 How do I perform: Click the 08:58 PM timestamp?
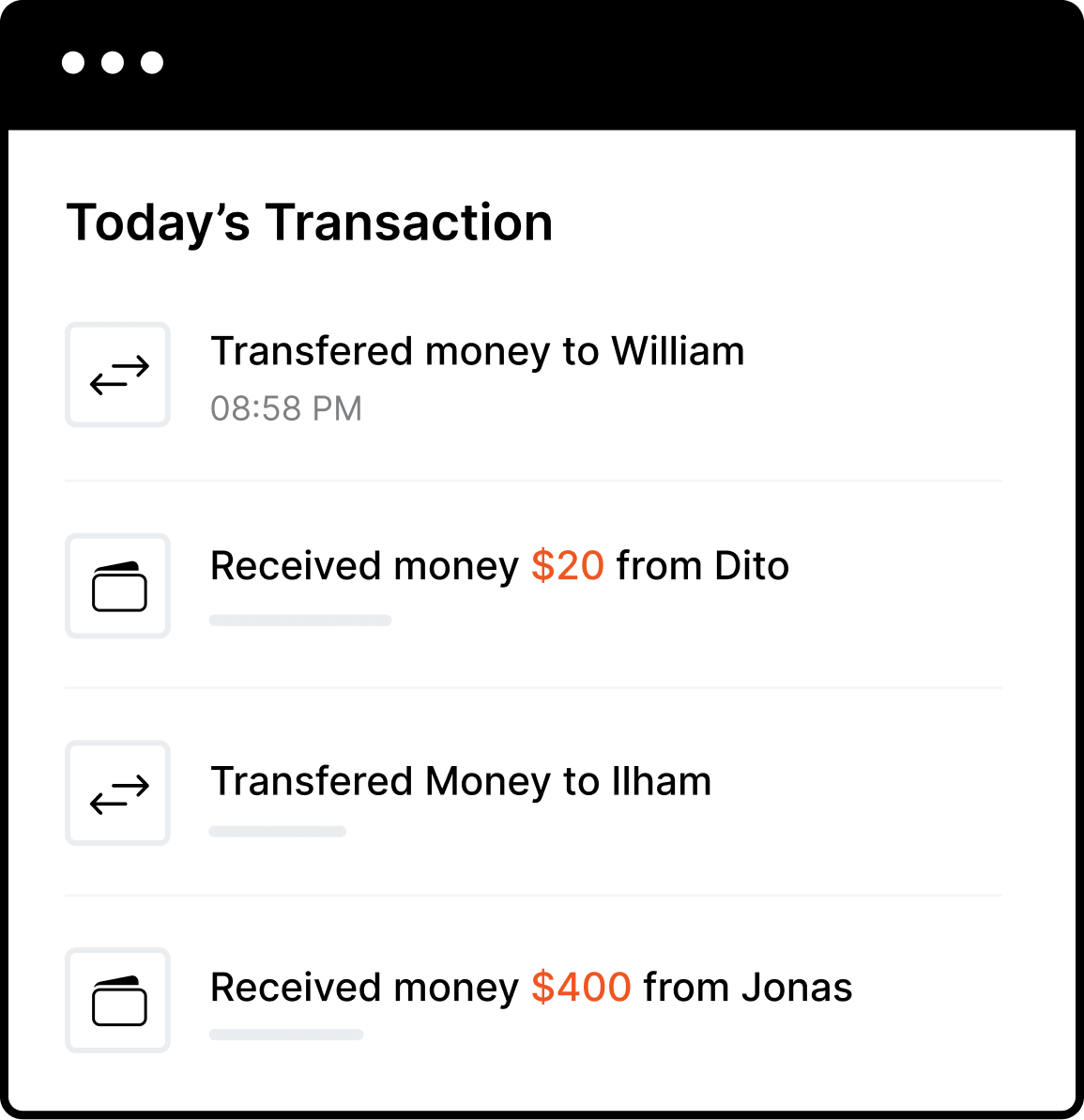286,408
